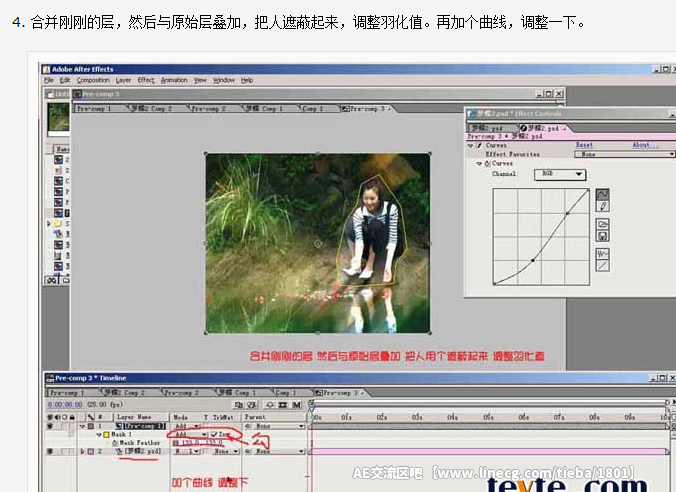Open the Mask 1 mode Add dropdown

point(191,435)
